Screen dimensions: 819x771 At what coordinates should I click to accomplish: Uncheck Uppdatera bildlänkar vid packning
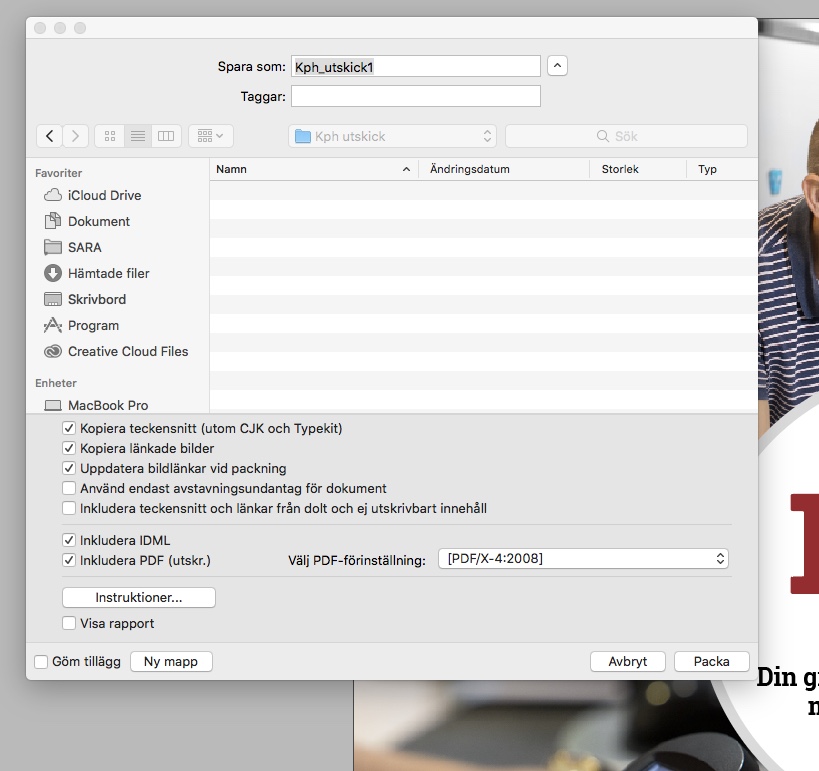click(x=69, y=468)
